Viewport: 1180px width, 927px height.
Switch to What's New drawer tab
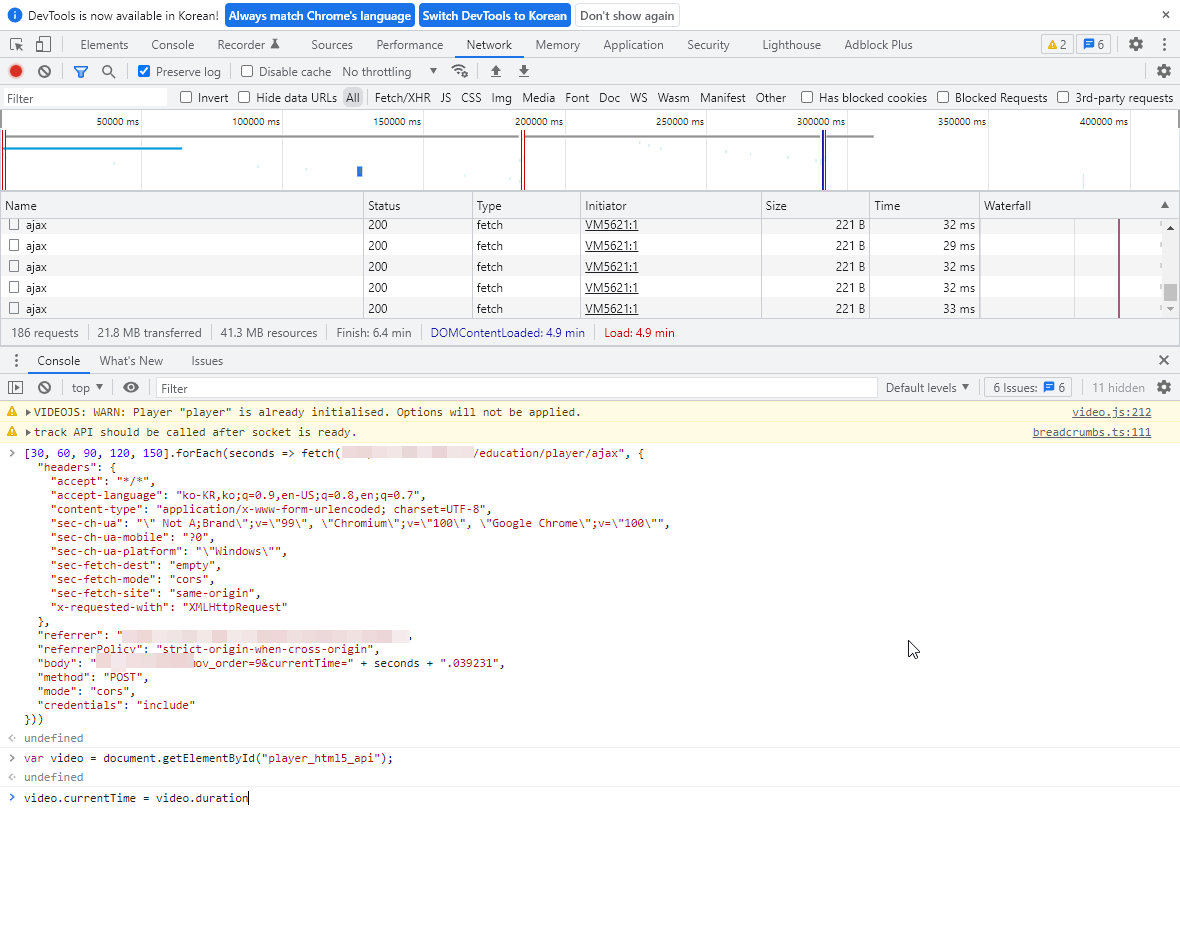coord(131,360)
